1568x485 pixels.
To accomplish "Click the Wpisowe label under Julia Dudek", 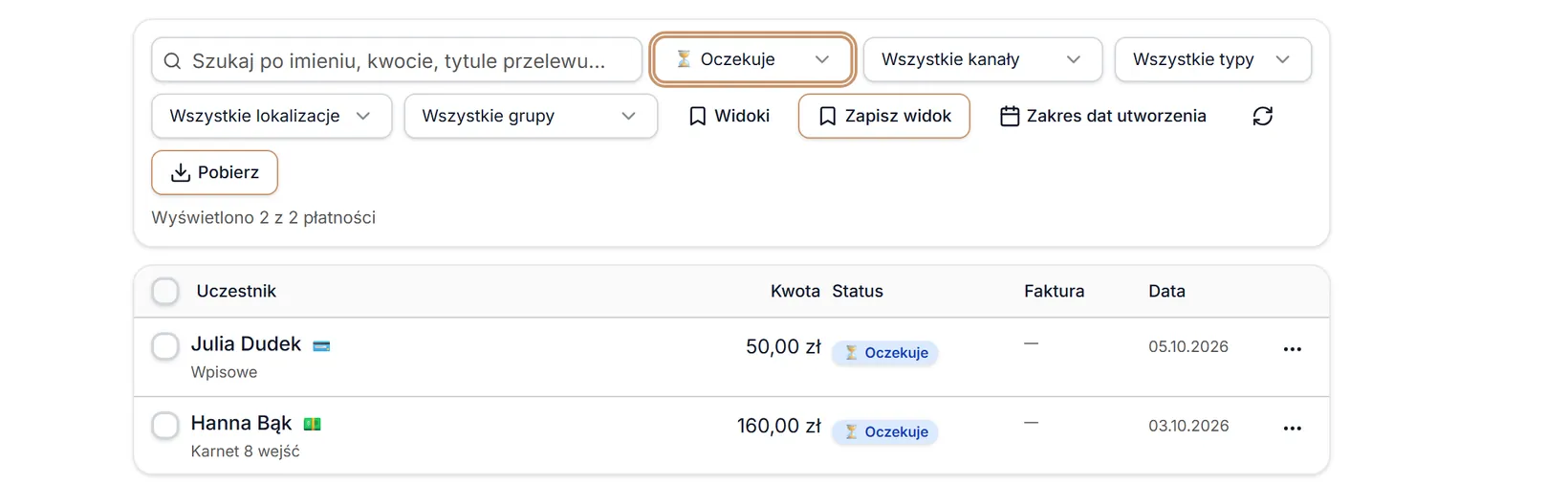I will point(224,372).
